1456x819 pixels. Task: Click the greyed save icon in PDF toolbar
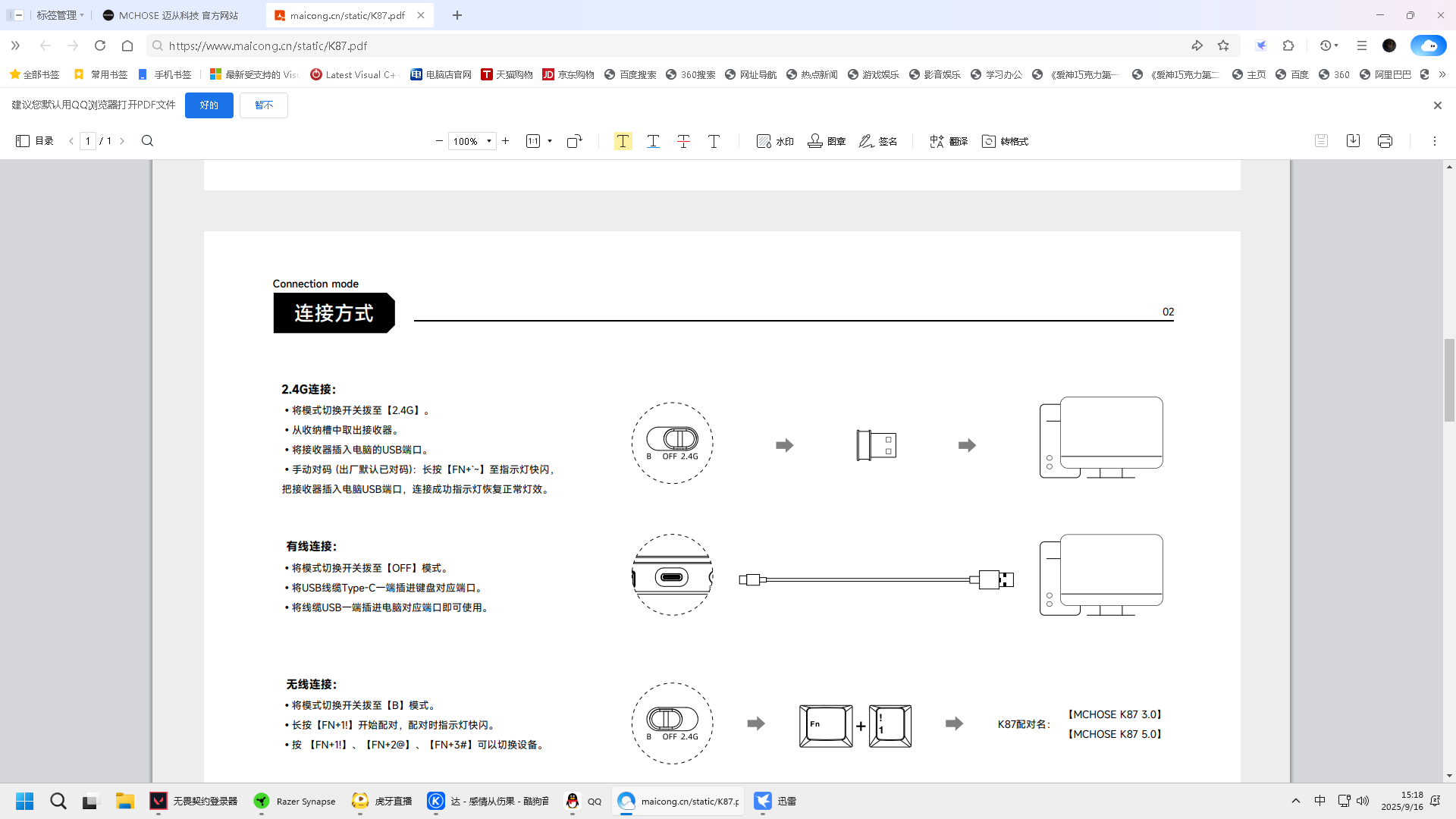[1321, 141]
